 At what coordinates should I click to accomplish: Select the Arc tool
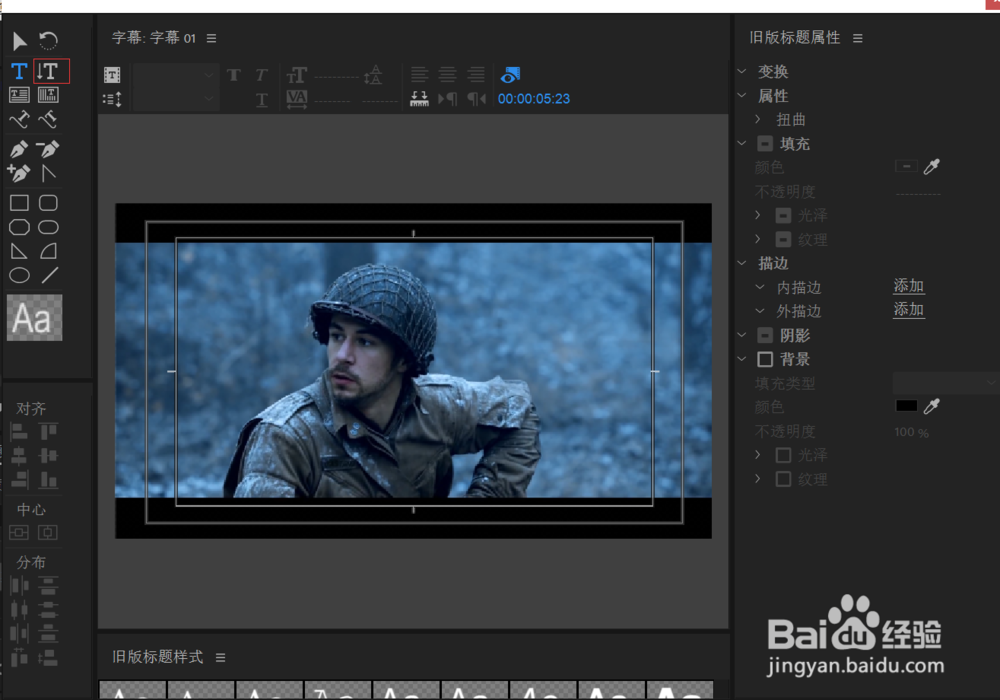[x=48, y=251]
